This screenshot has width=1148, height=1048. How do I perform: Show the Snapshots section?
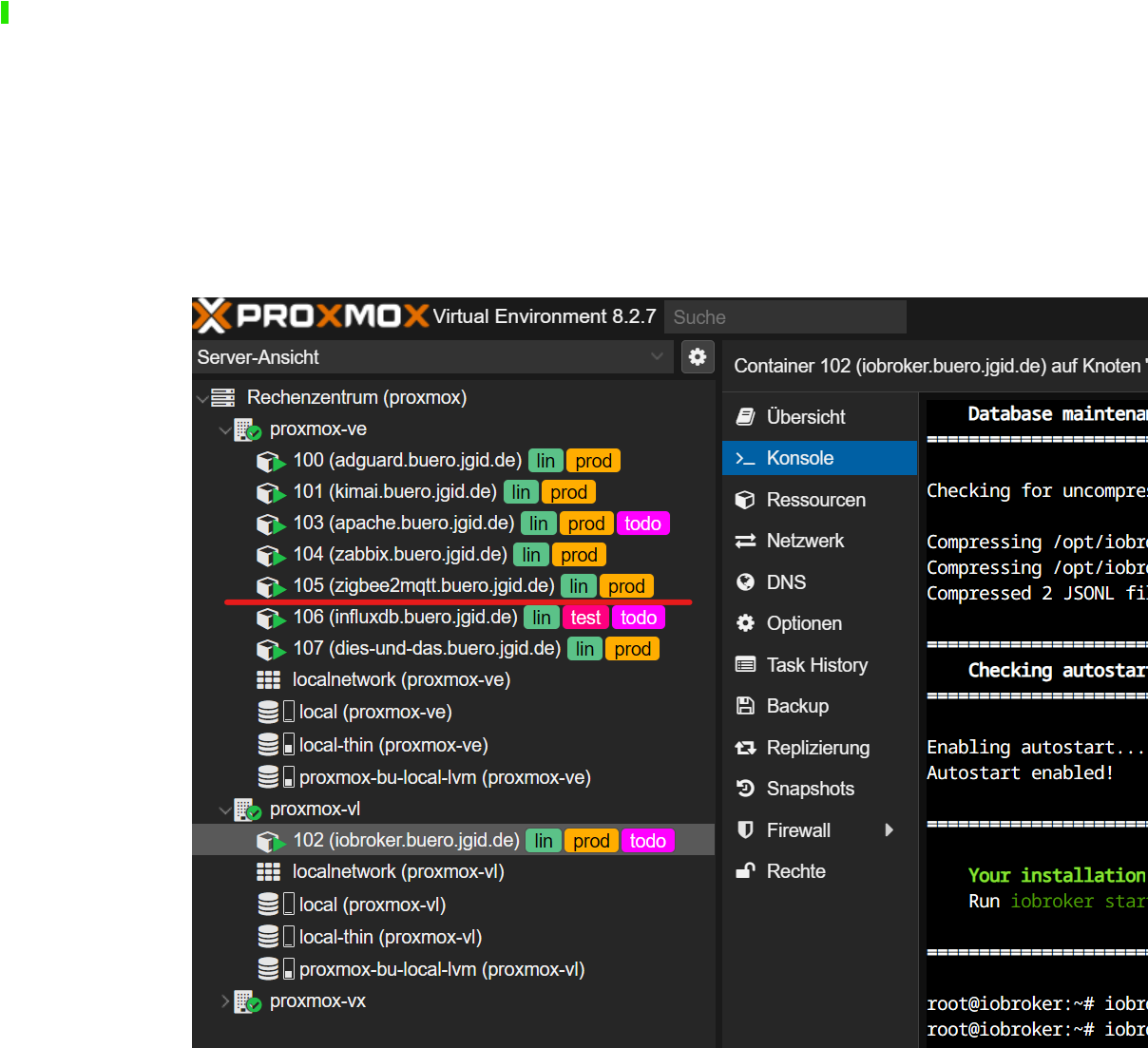click(x=819, y=789)
